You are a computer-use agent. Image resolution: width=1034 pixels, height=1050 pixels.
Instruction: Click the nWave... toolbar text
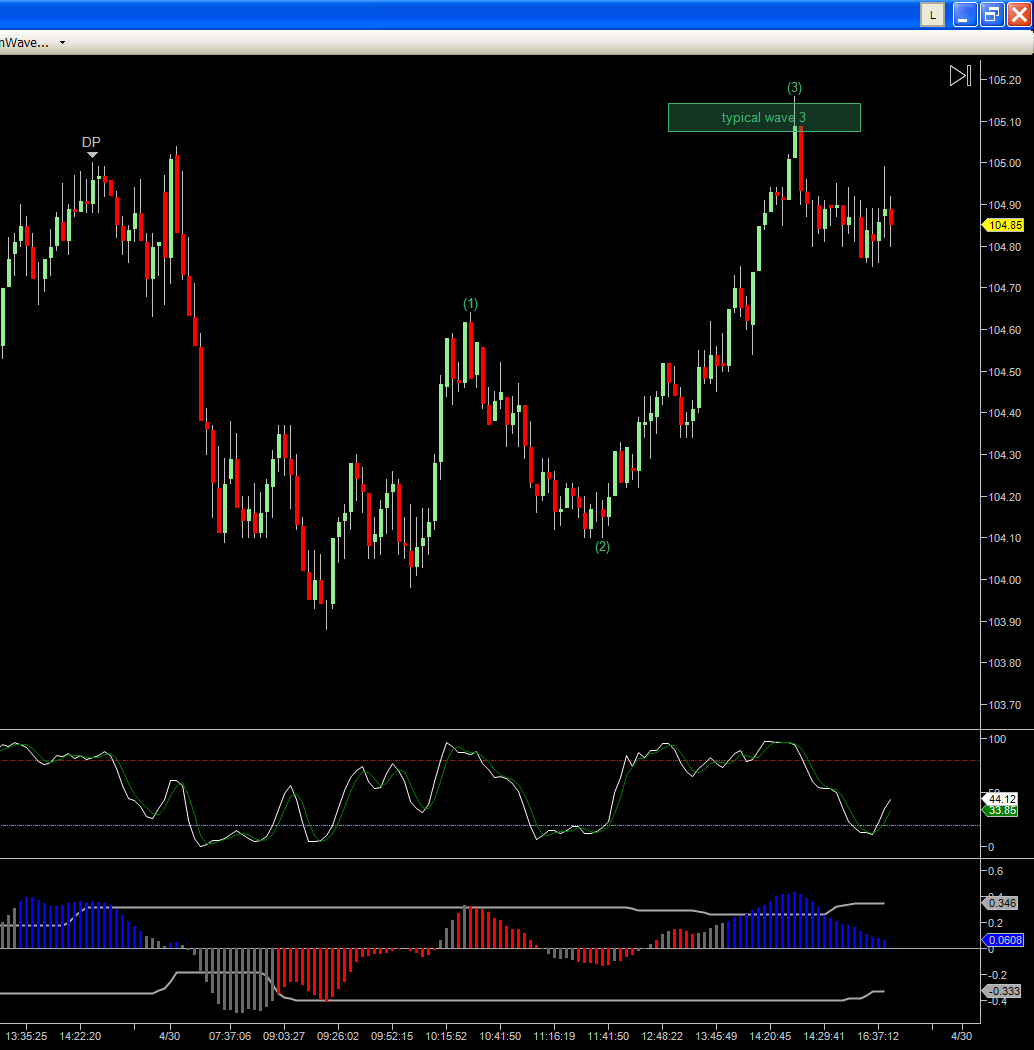pos(25,43)
